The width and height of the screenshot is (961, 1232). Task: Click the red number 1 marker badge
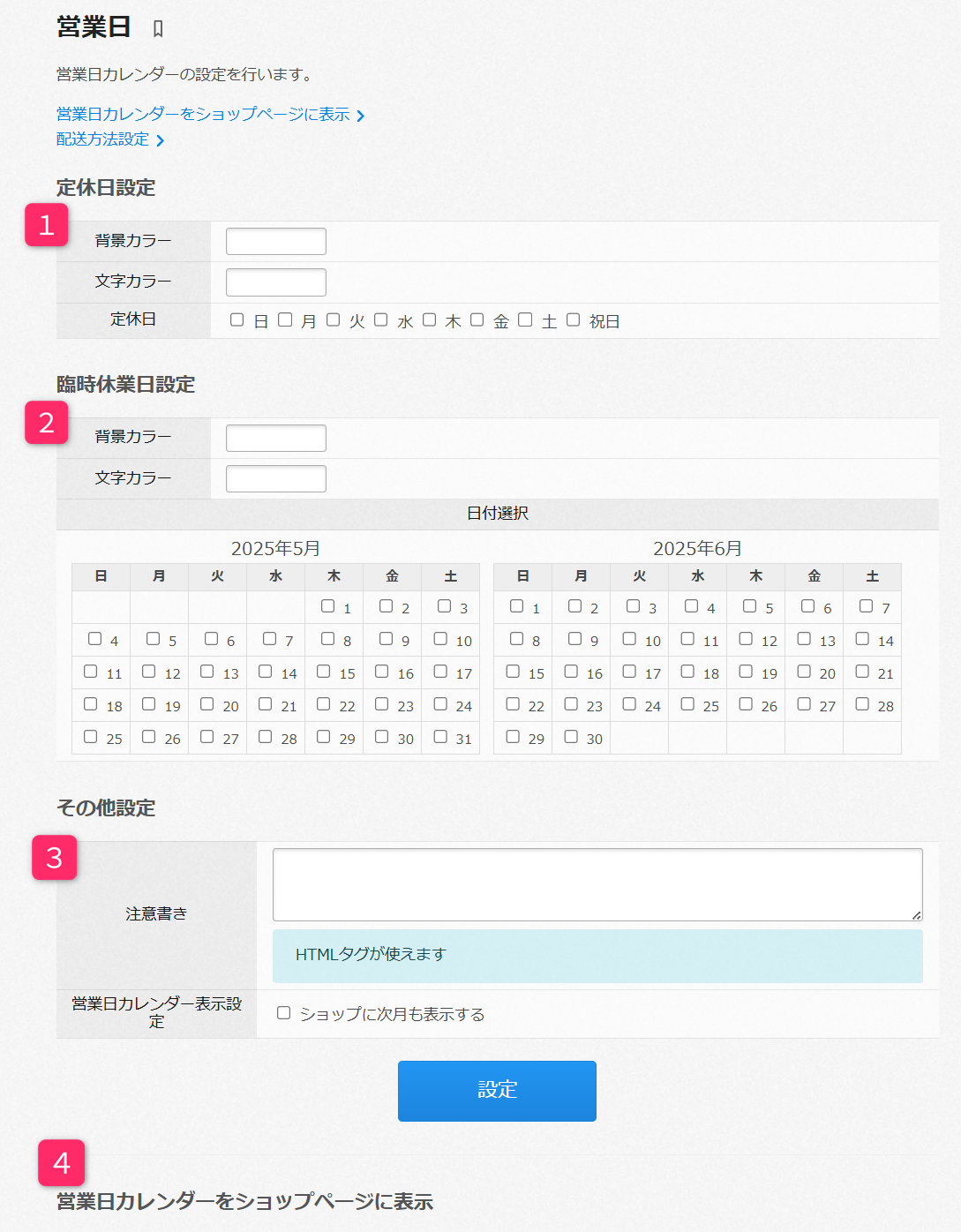click(x=47, y=225)
